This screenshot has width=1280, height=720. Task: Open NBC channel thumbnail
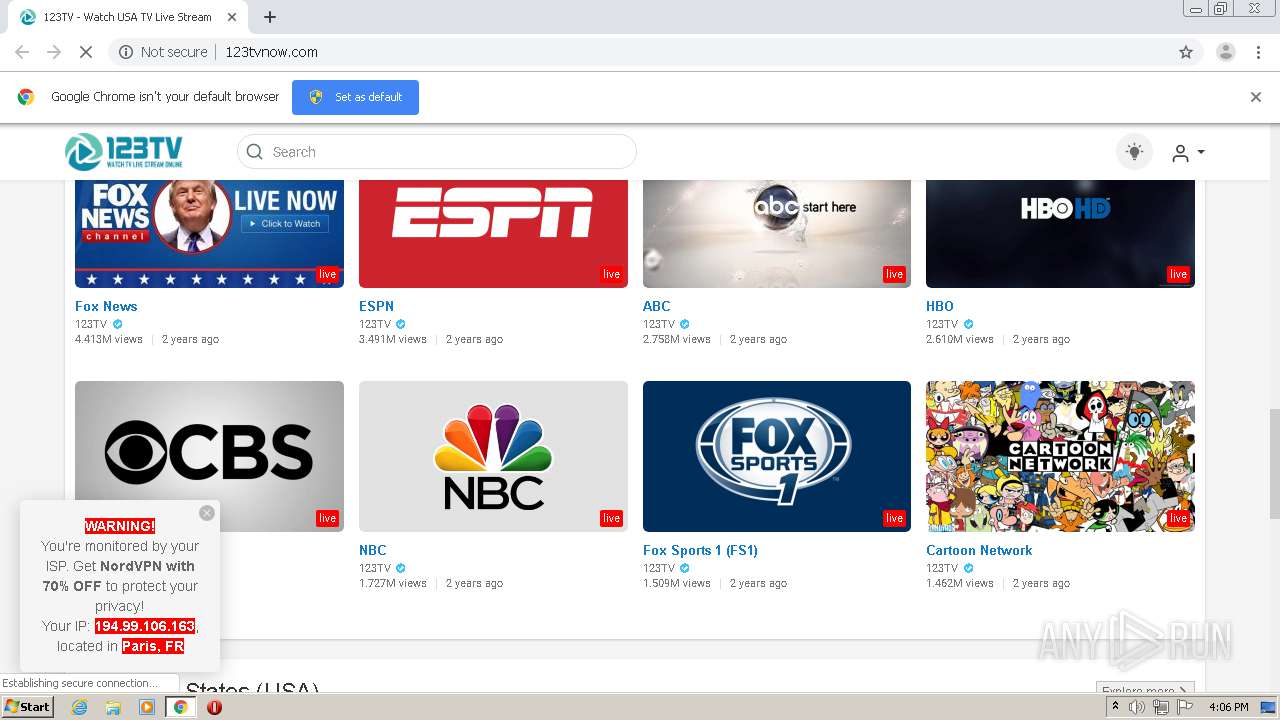pyautogui.click(x=493, y=456)
